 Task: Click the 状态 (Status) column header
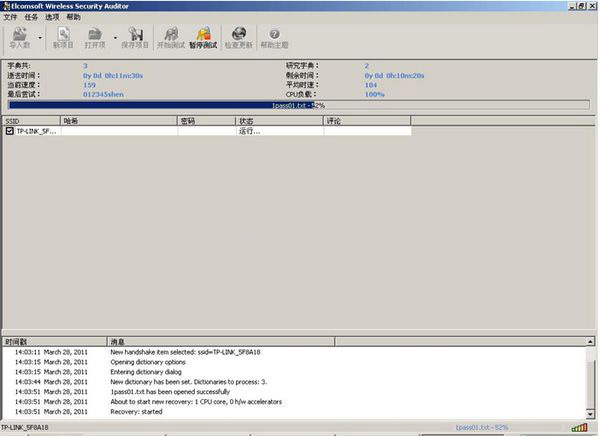[278, 120]
